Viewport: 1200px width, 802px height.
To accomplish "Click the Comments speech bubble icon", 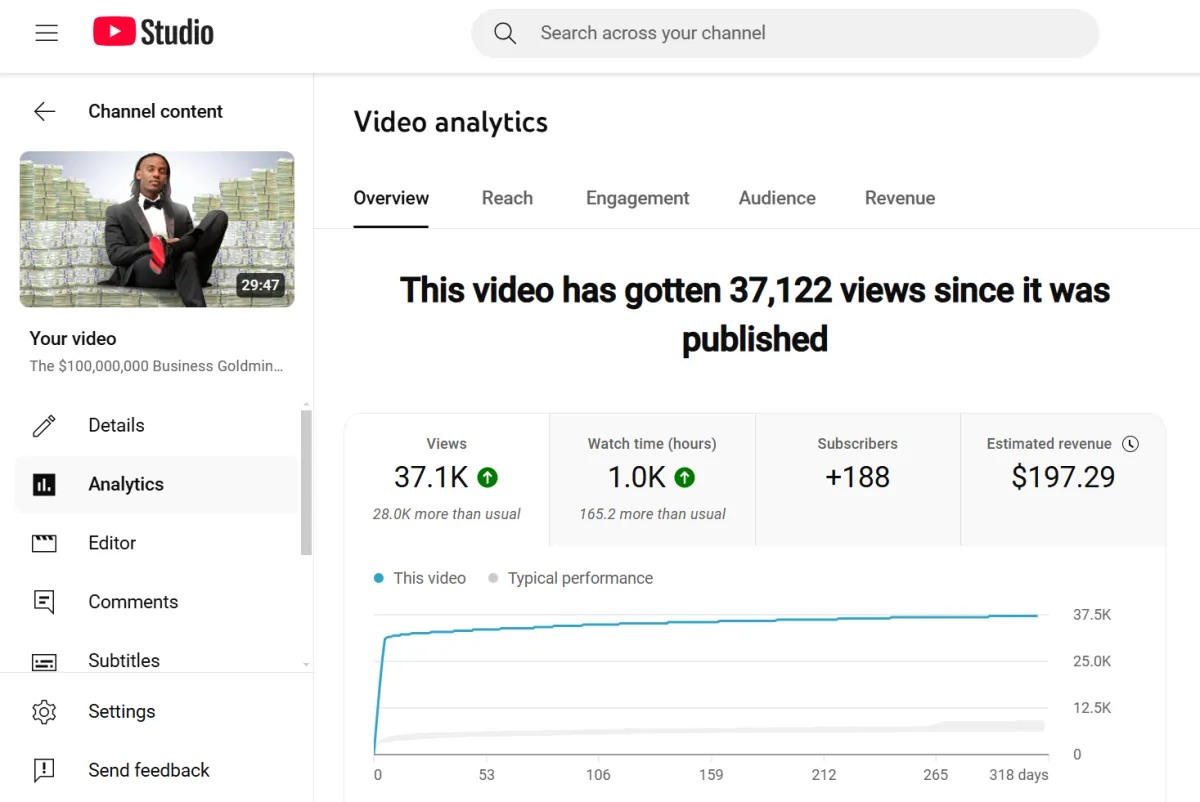I will click(x=44, y=602).
